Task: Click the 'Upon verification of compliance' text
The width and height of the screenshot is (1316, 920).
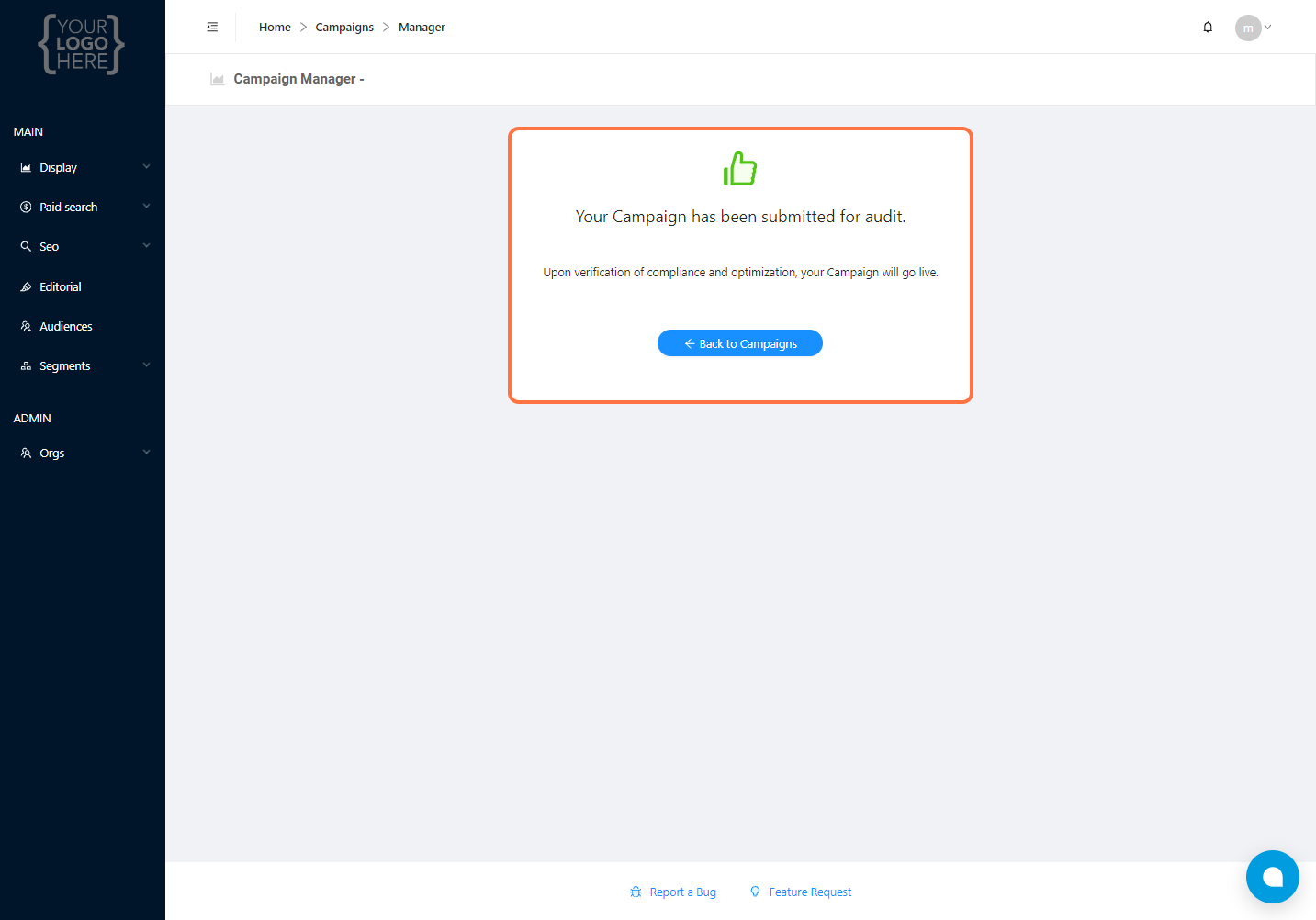Action: point(740,273)
